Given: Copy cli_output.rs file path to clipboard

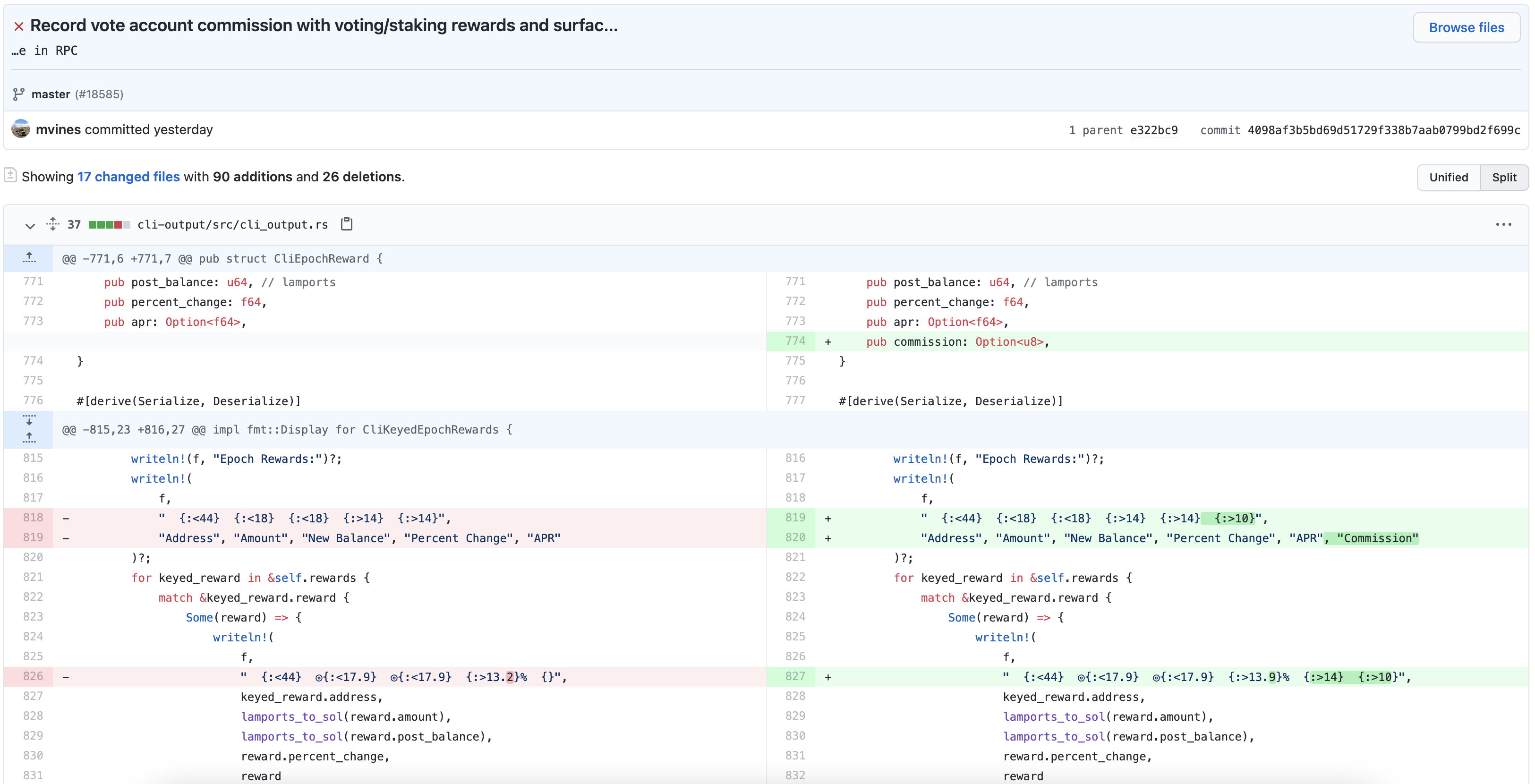Looking at the screenshot, I should (346, 224).
